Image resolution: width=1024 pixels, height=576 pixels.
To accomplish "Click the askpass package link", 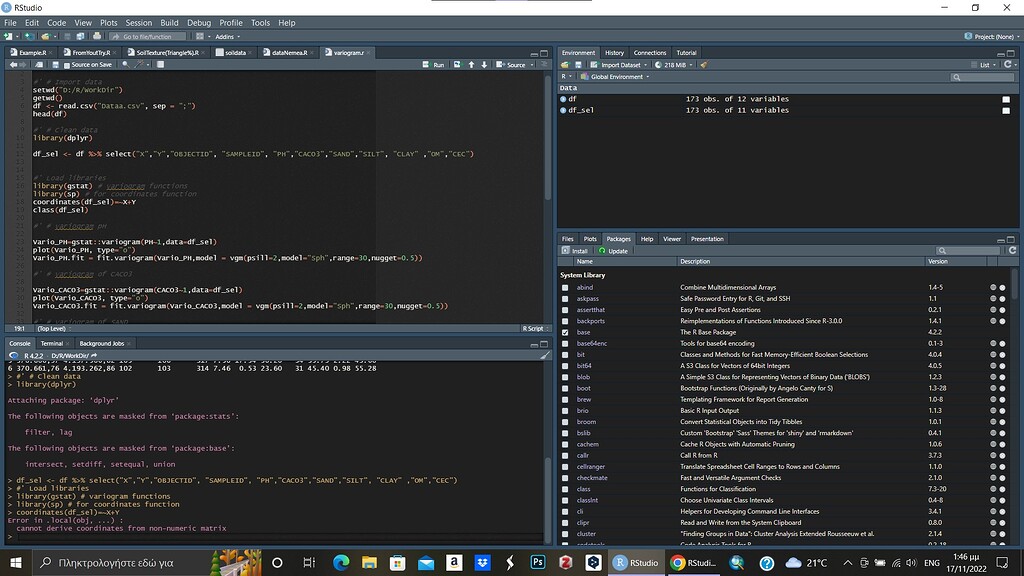I will tap(587, 298).
